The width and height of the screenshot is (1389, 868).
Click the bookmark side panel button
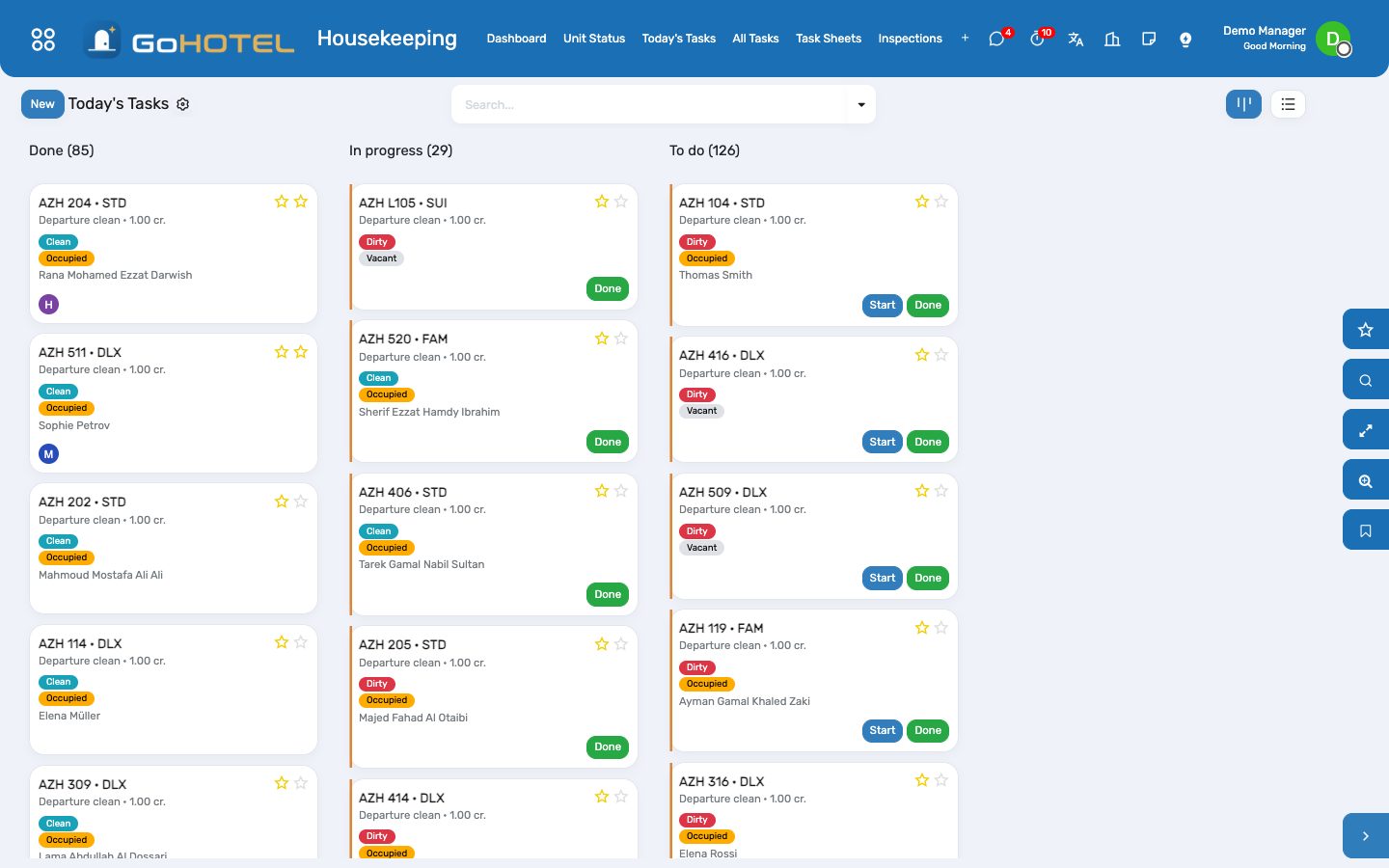[1366, 530]
